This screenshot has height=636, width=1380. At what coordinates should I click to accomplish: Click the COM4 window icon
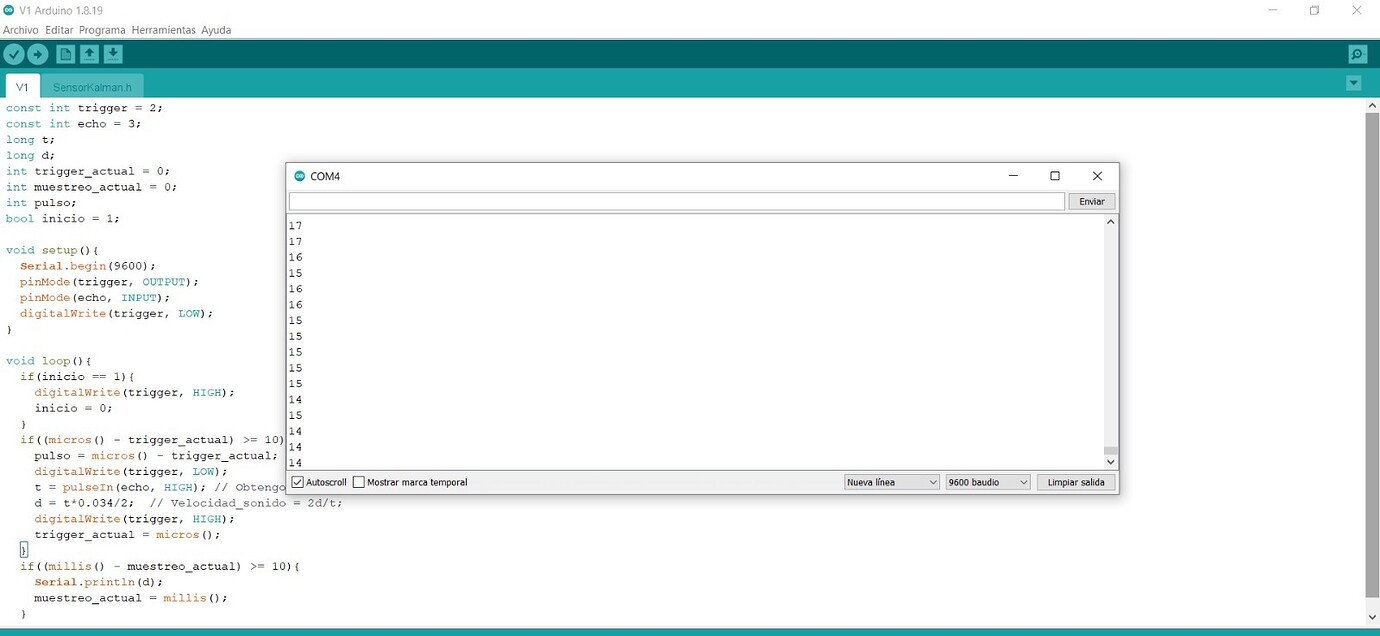299,176
